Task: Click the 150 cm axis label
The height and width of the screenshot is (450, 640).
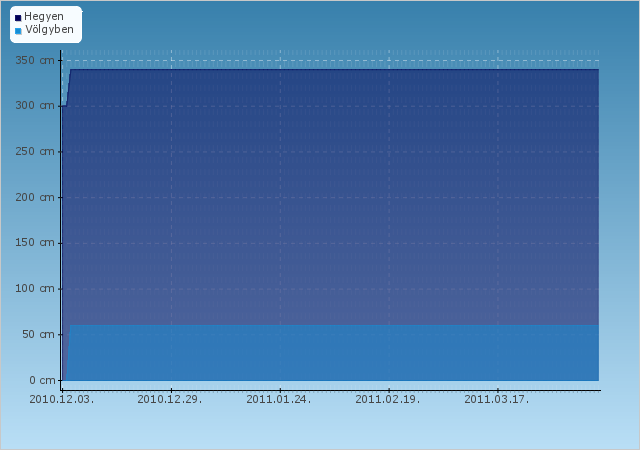Action: (35, 243)
